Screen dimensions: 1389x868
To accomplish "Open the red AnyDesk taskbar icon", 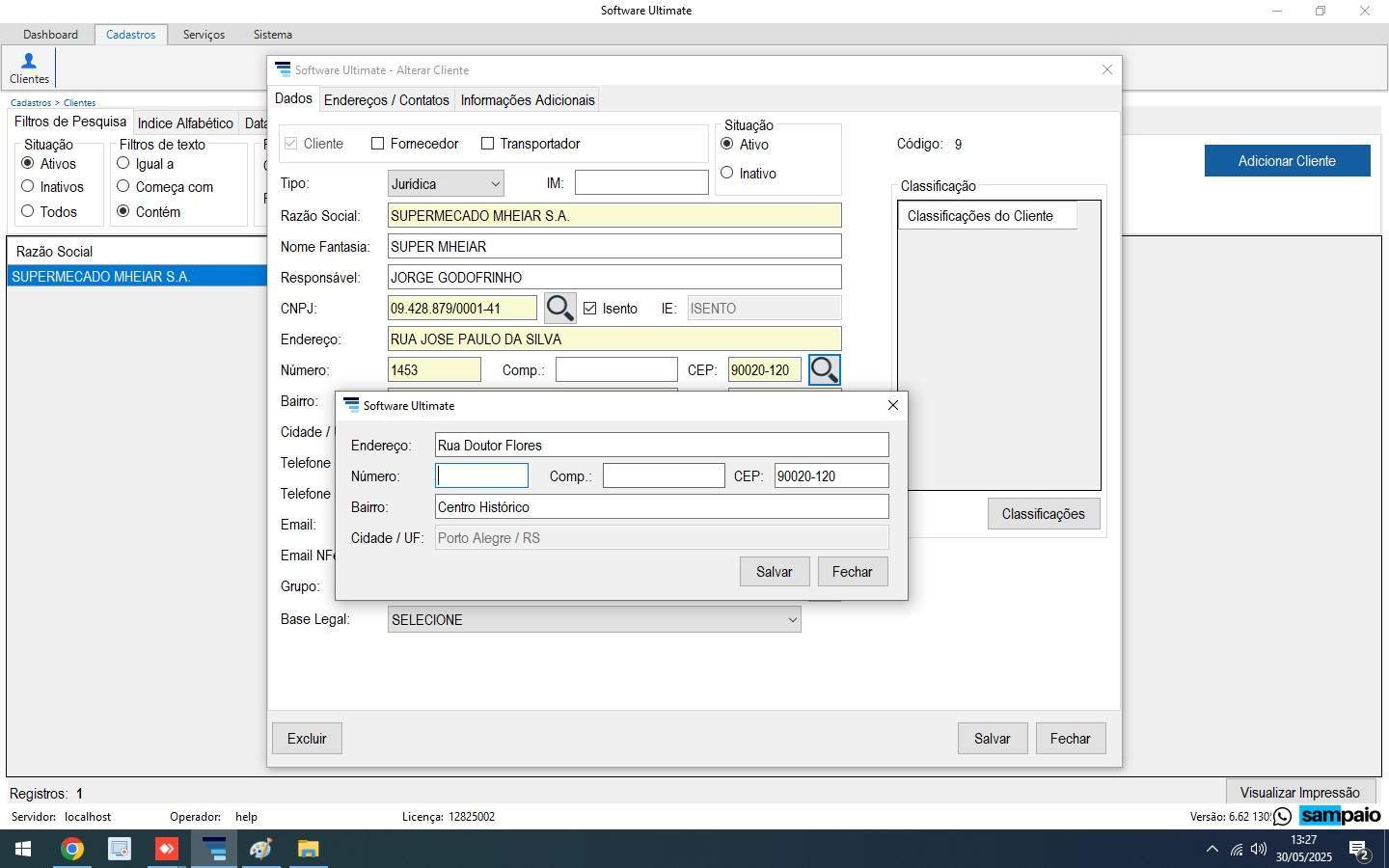I will [x=166, y=849].
